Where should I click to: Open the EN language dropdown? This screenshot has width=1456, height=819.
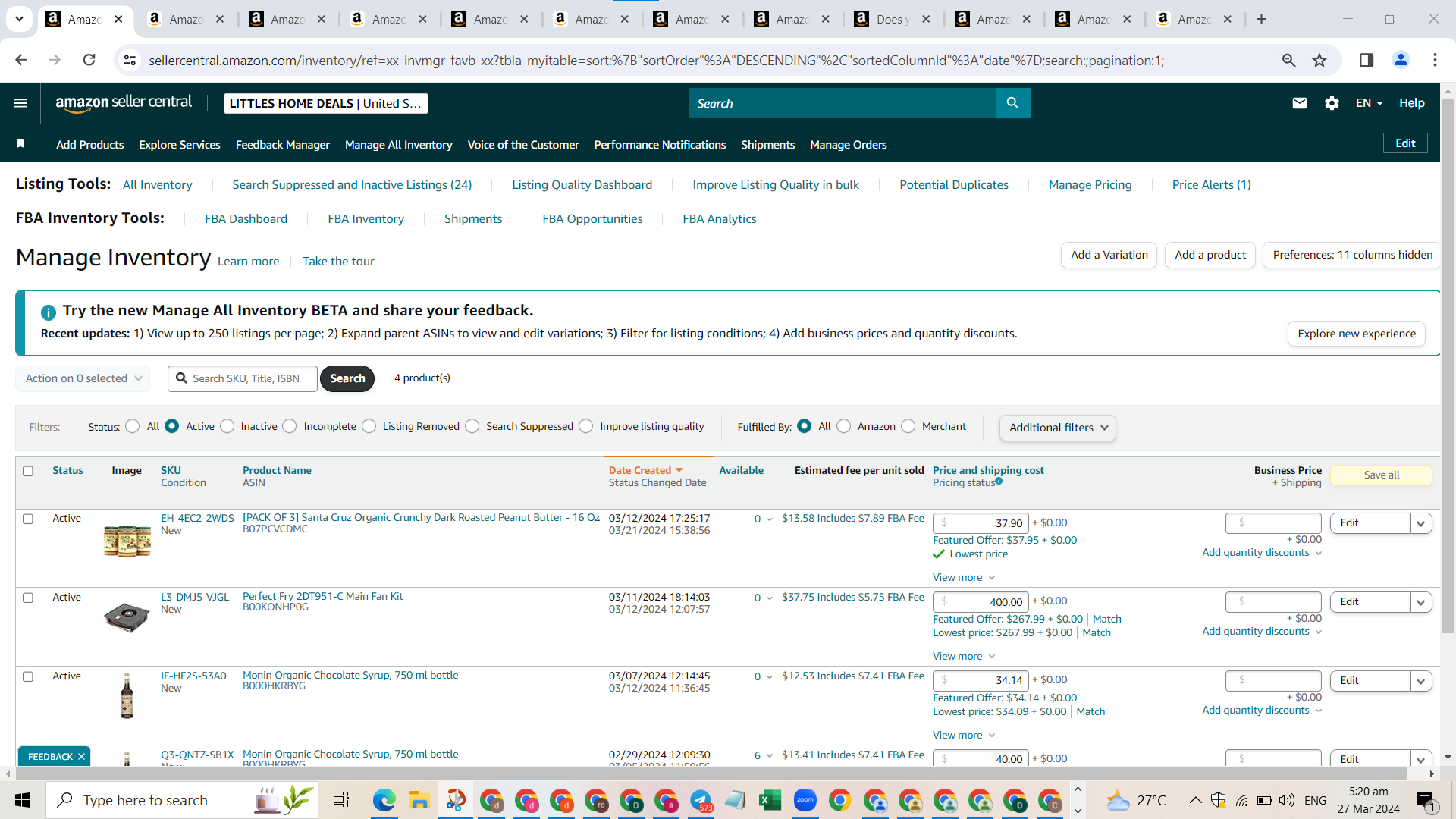pyautogui.click(x=1369, y=103)
